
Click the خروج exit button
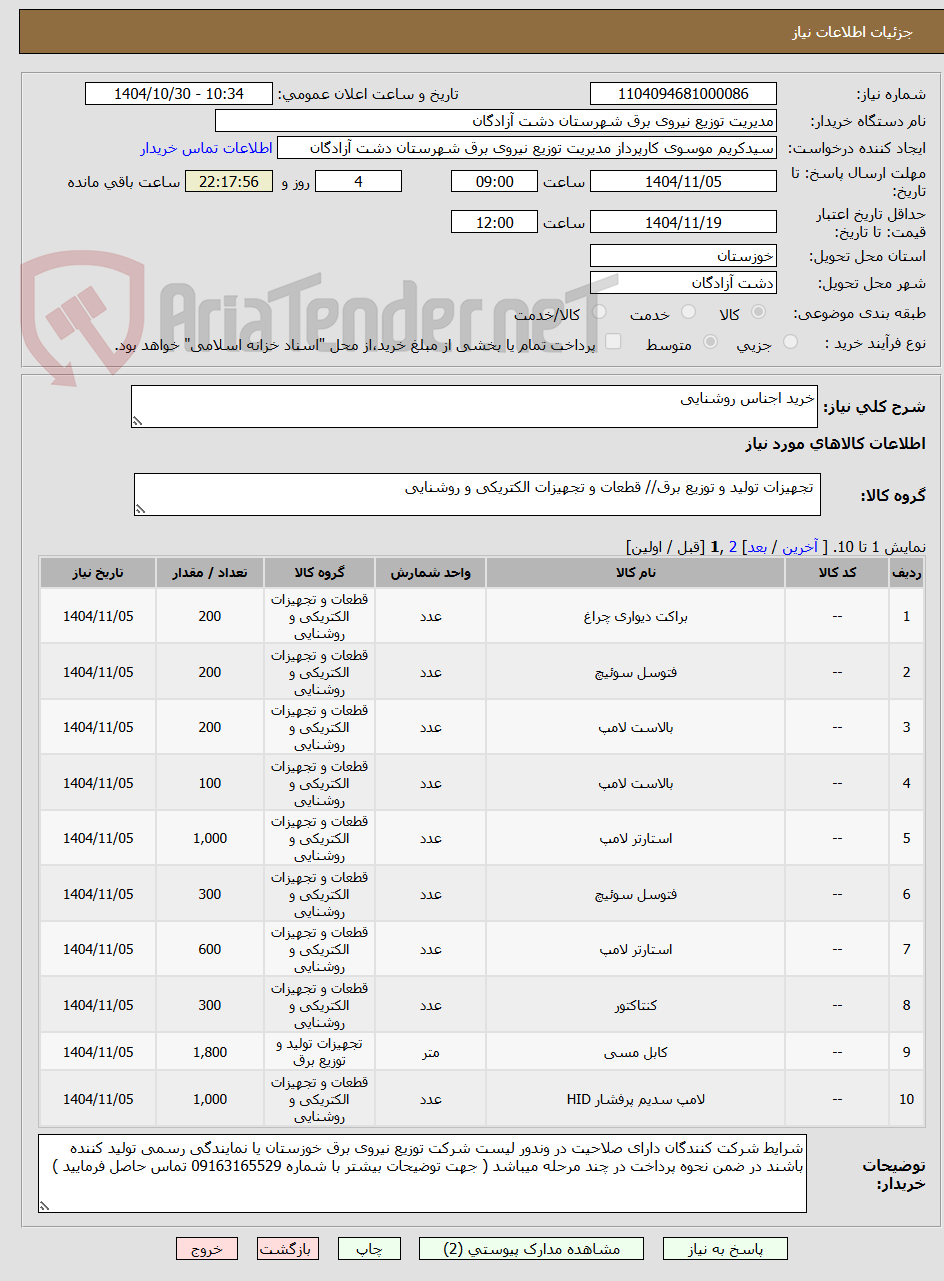point(207,1249)
